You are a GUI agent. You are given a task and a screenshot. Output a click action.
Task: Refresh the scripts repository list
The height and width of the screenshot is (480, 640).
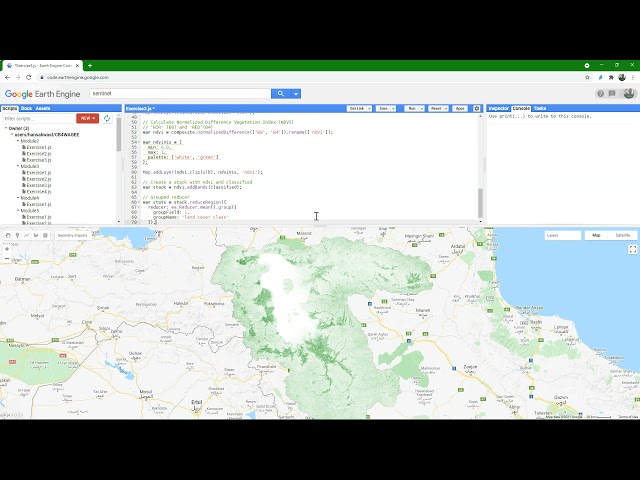(x=107, y=118)
